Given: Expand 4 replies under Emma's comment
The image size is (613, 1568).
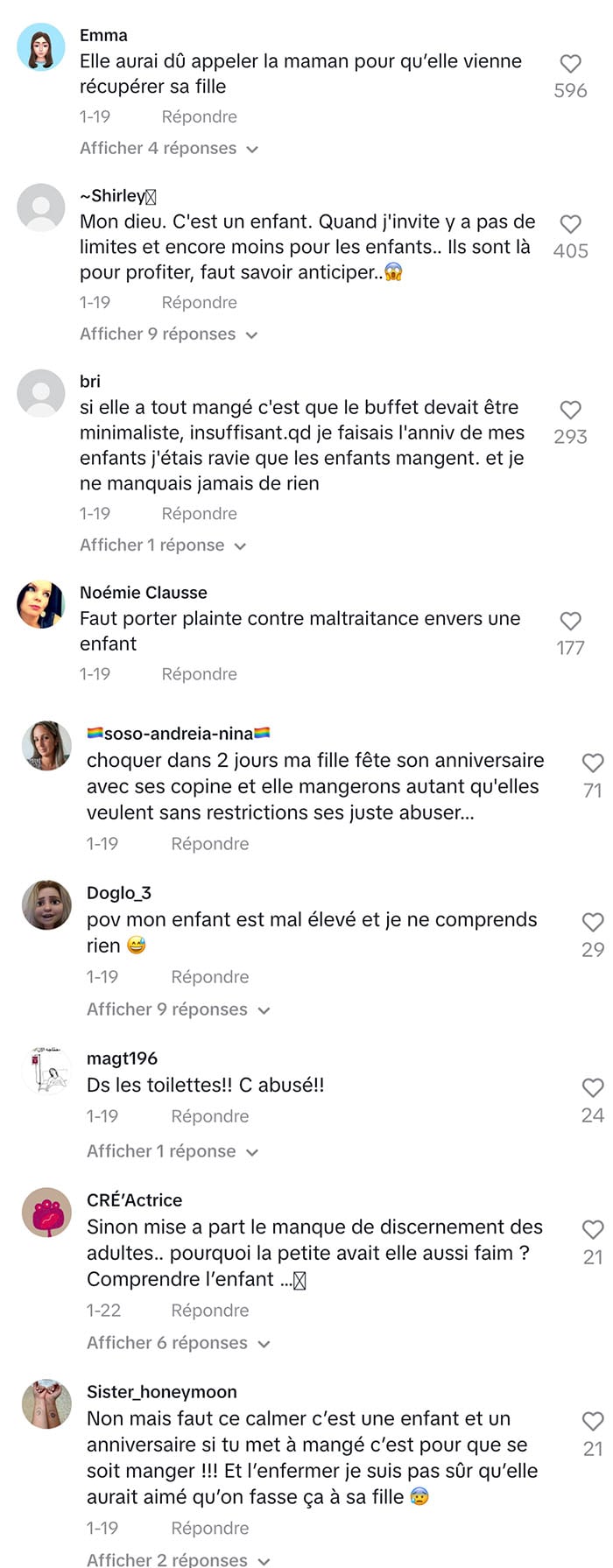Looking at the screenshot, I should pyautogui.click(x=169, y=148).
